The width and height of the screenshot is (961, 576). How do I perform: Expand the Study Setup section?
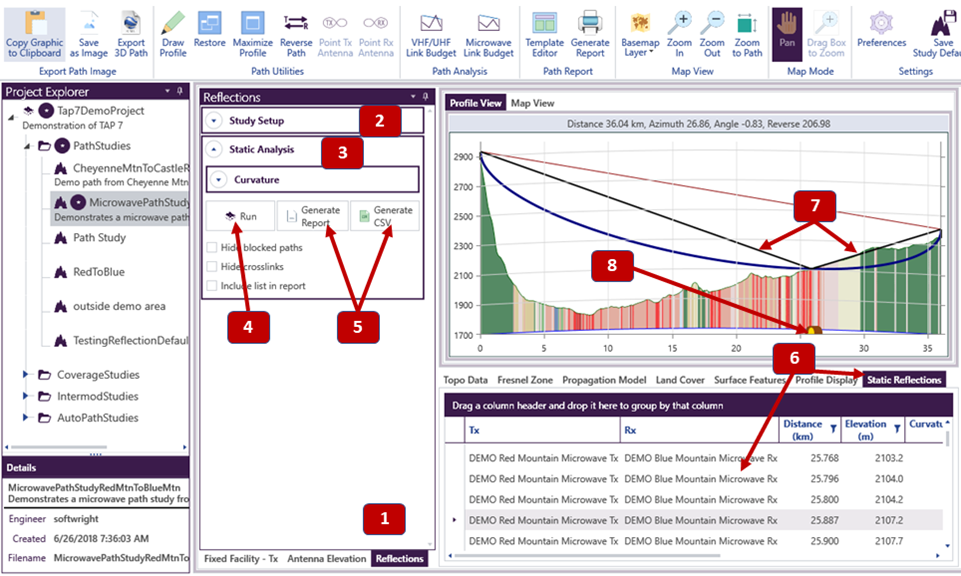pos(216,121)
